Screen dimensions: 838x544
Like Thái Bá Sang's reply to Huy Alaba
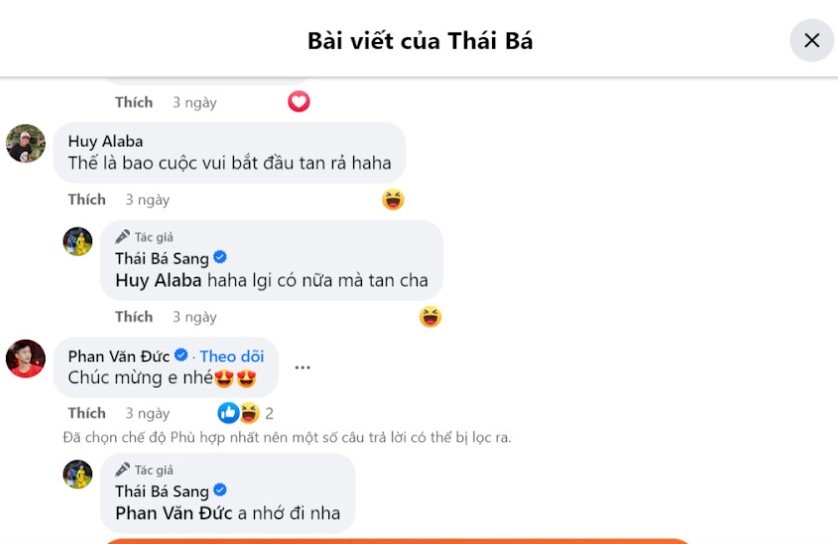click(134, 317)
